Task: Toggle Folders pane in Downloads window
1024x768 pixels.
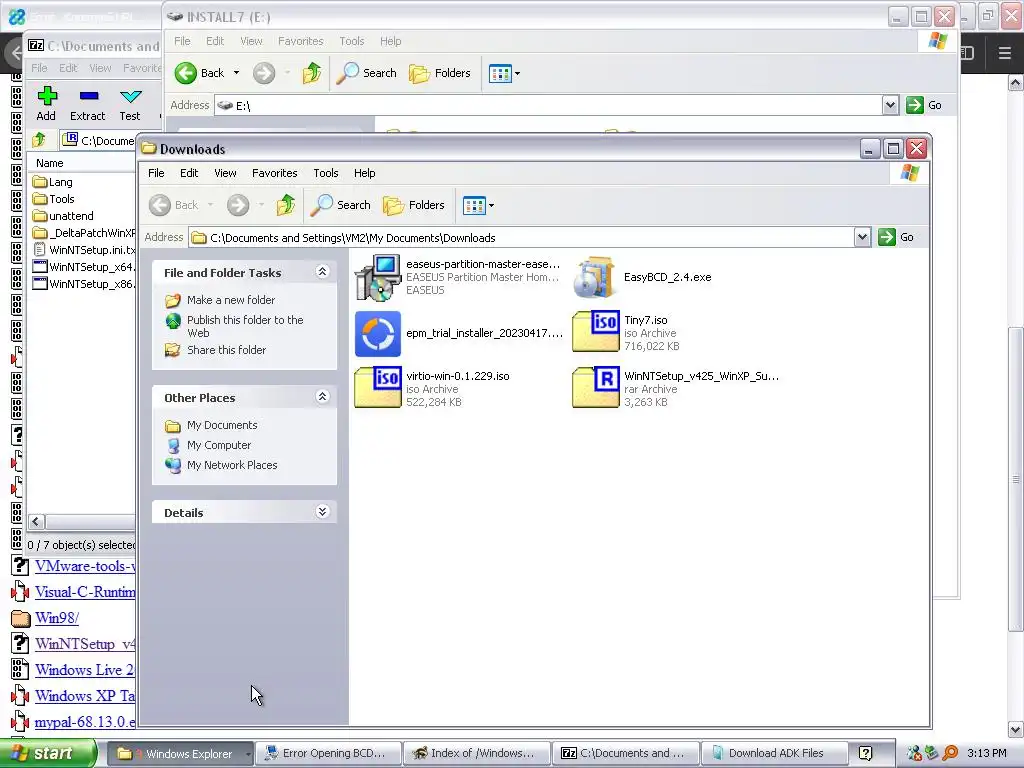Action: click(414, 205)
